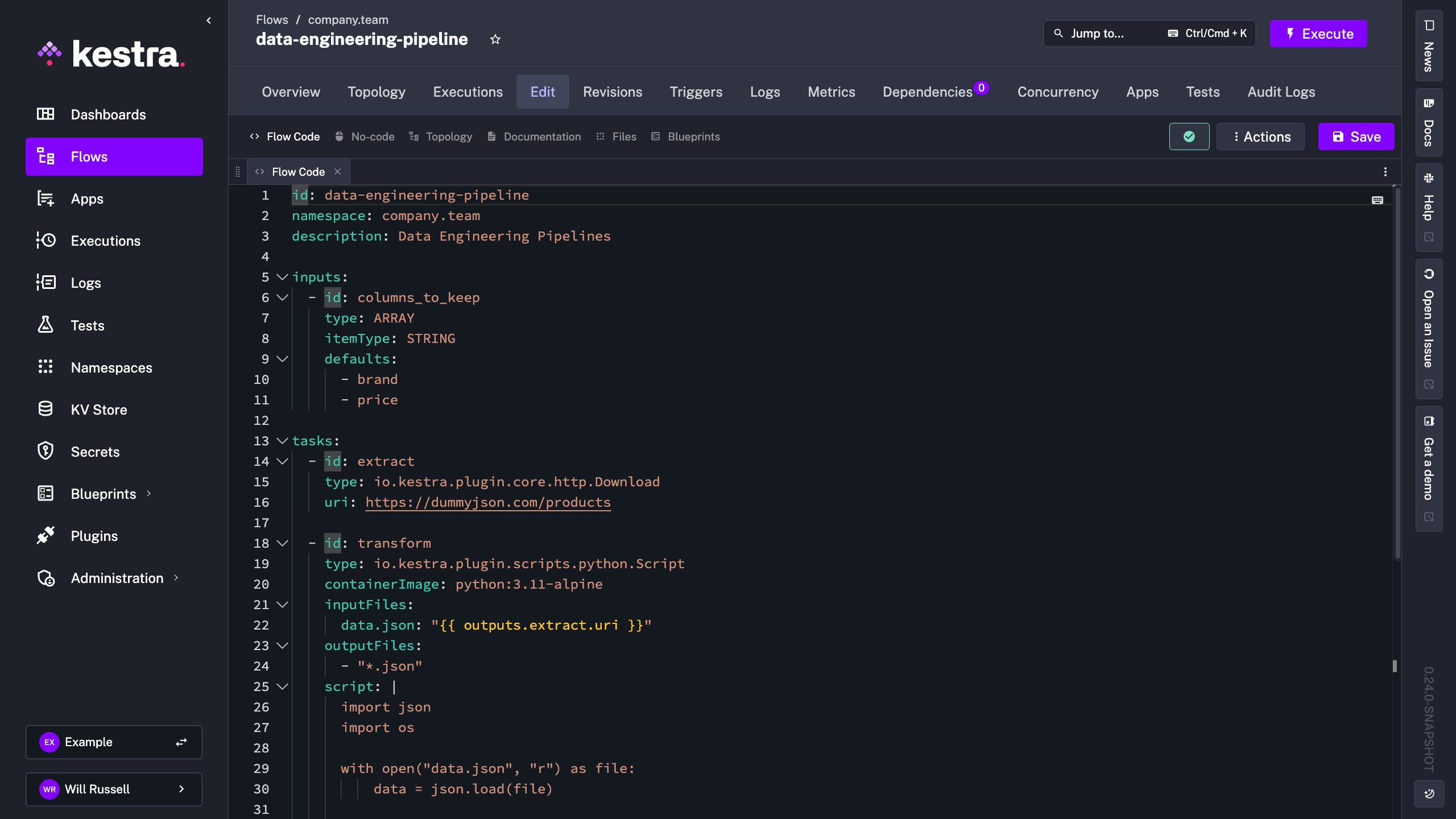Open the Secrets section
1456x819 pixels.
[x=95, y=451]
